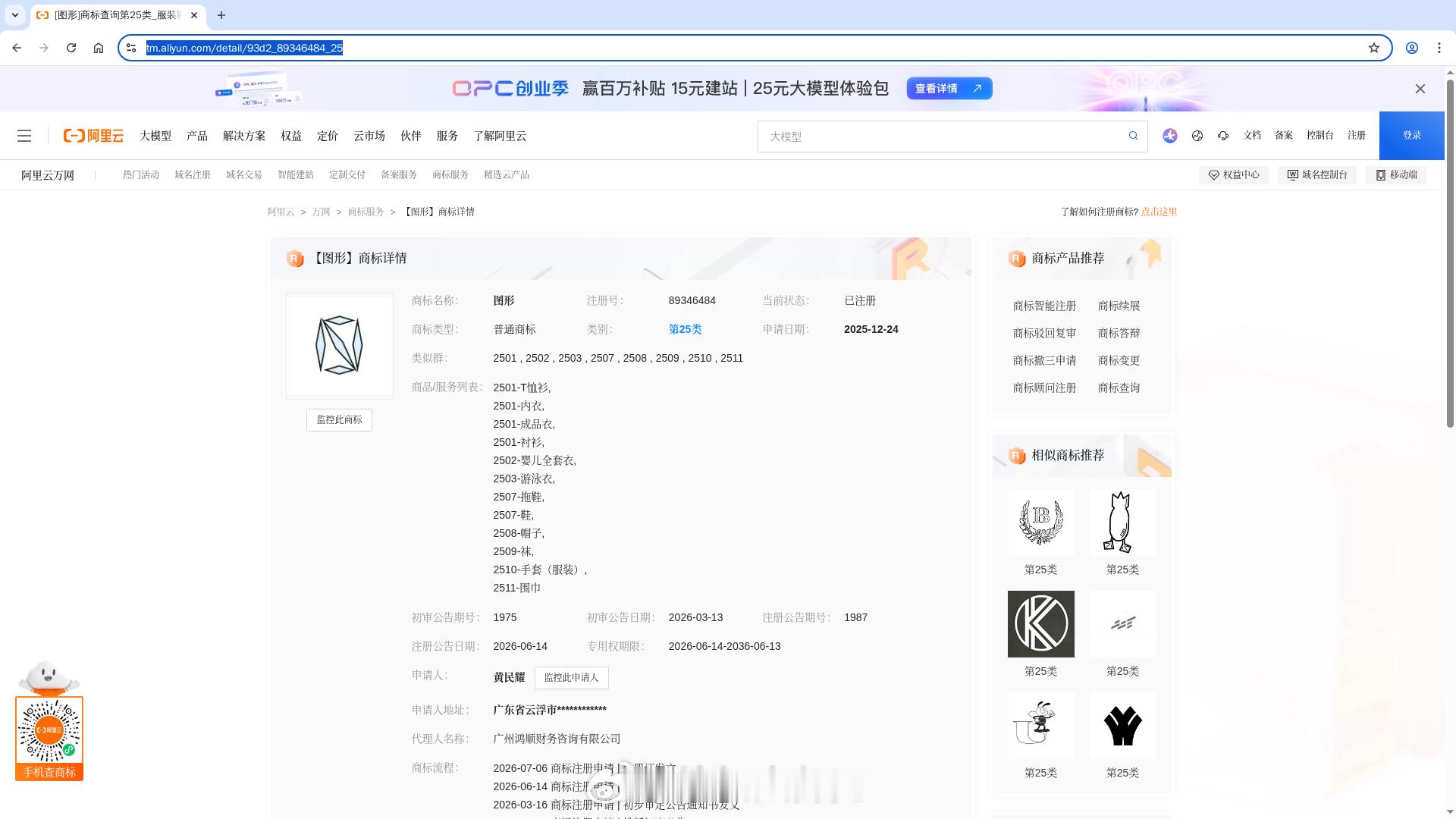Open 了解阿里云 menu

(x=500, y=136)
